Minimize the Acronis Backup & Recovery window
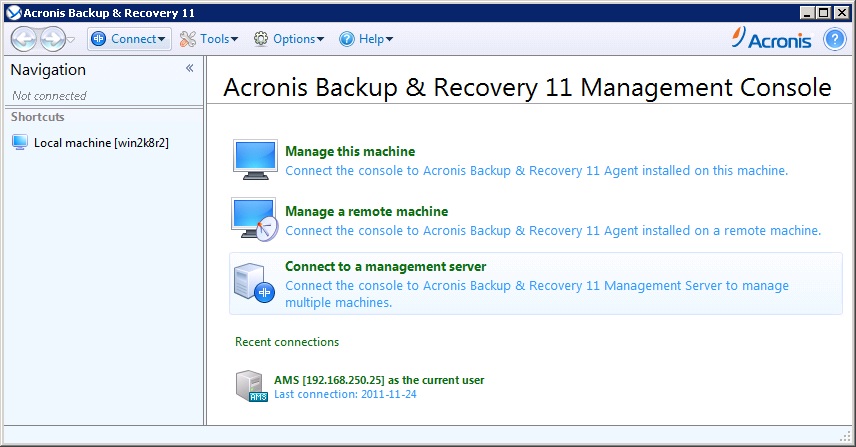This screenshot has height=447, width=856. 807,13
